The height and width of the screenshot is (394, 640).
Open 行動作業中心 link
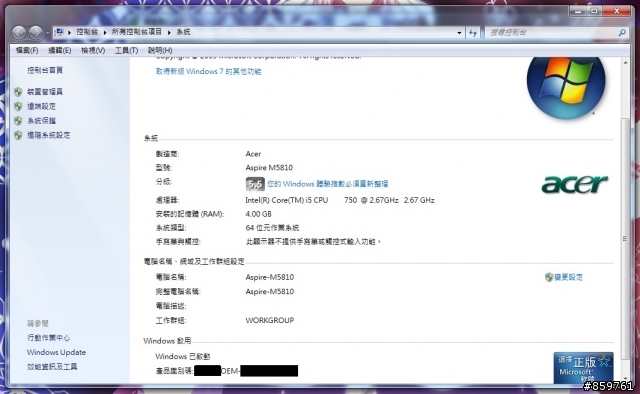pos(48,338)
